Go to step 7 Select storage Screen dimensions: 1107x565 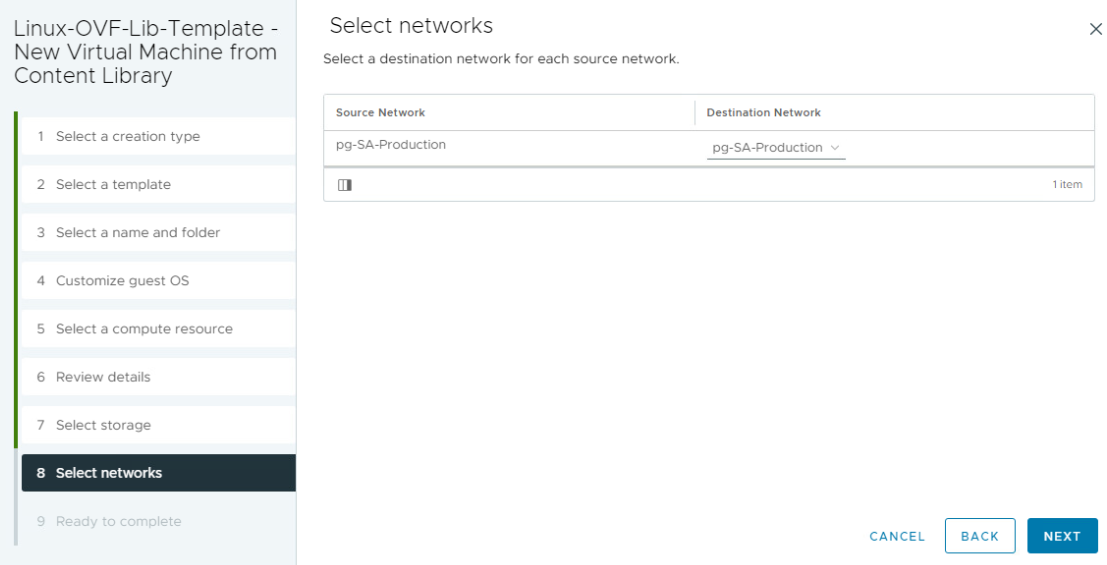159,424
